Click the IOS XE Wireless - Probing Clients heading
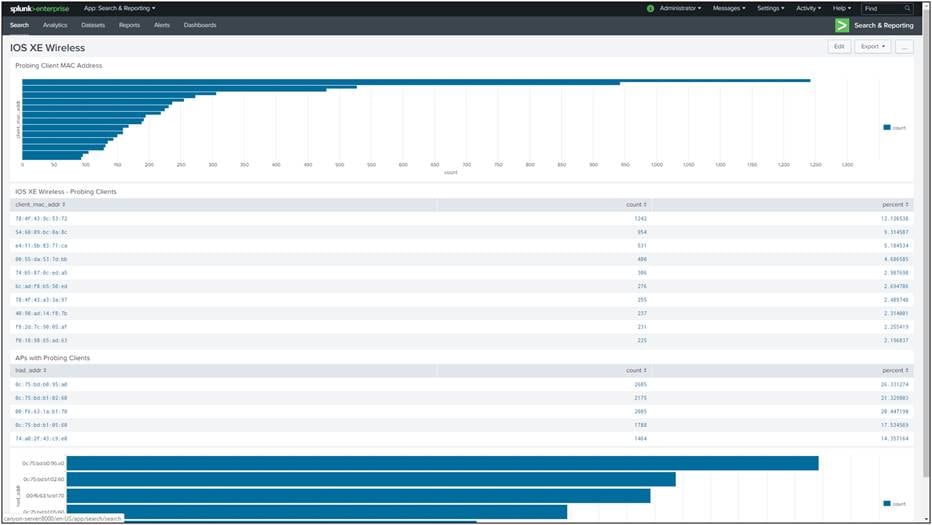Viewport: 932px width, 525px height. pos(65,191)
